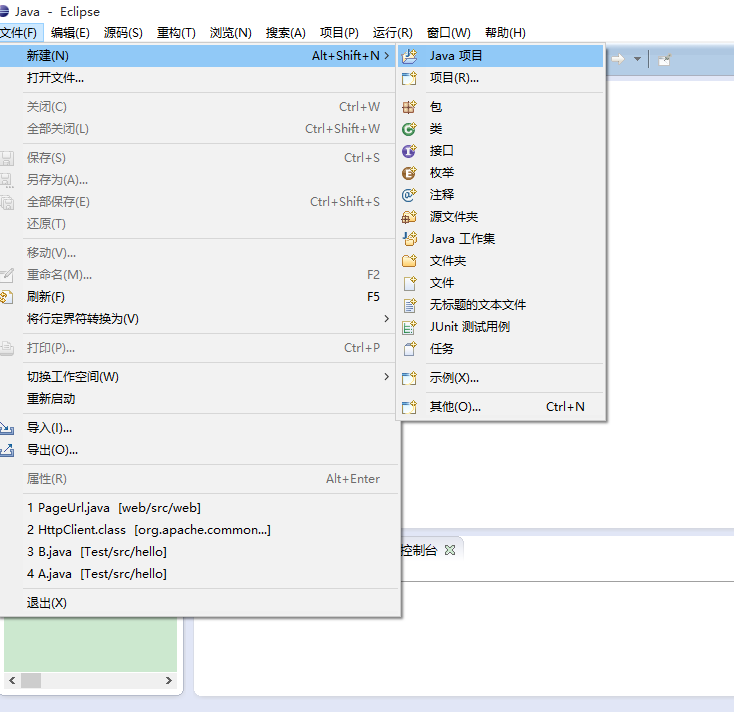734x712 pixels.
Task: Click the 类 class icon
Action: coord(409,129)
